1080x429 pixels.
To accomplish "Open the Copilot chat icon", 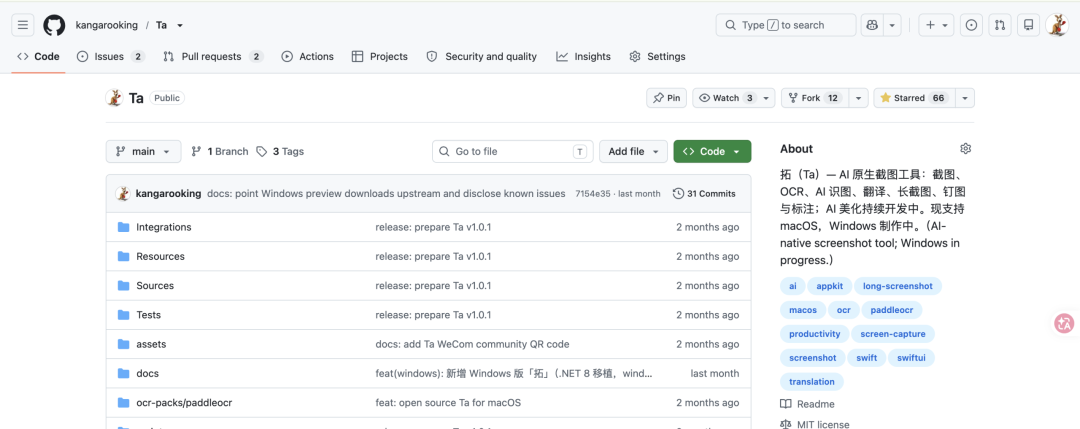I will point(872,25).
